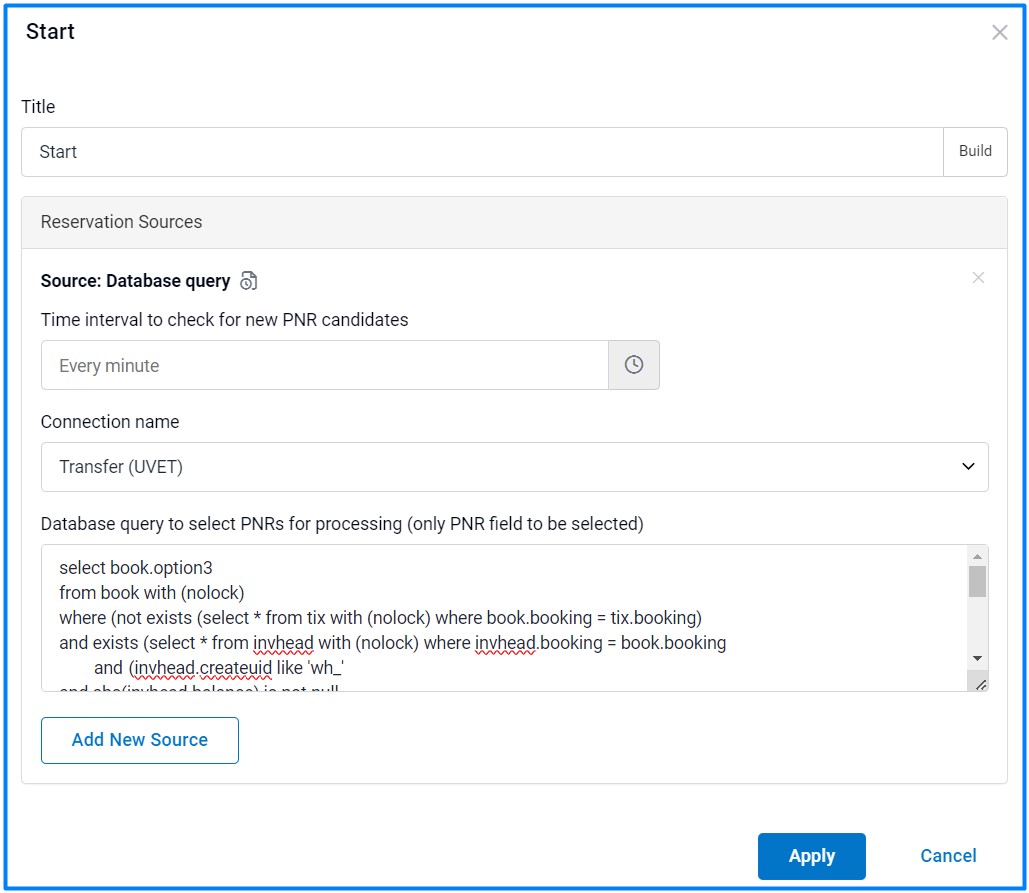Cancel the dialog changes

point(947,856)
